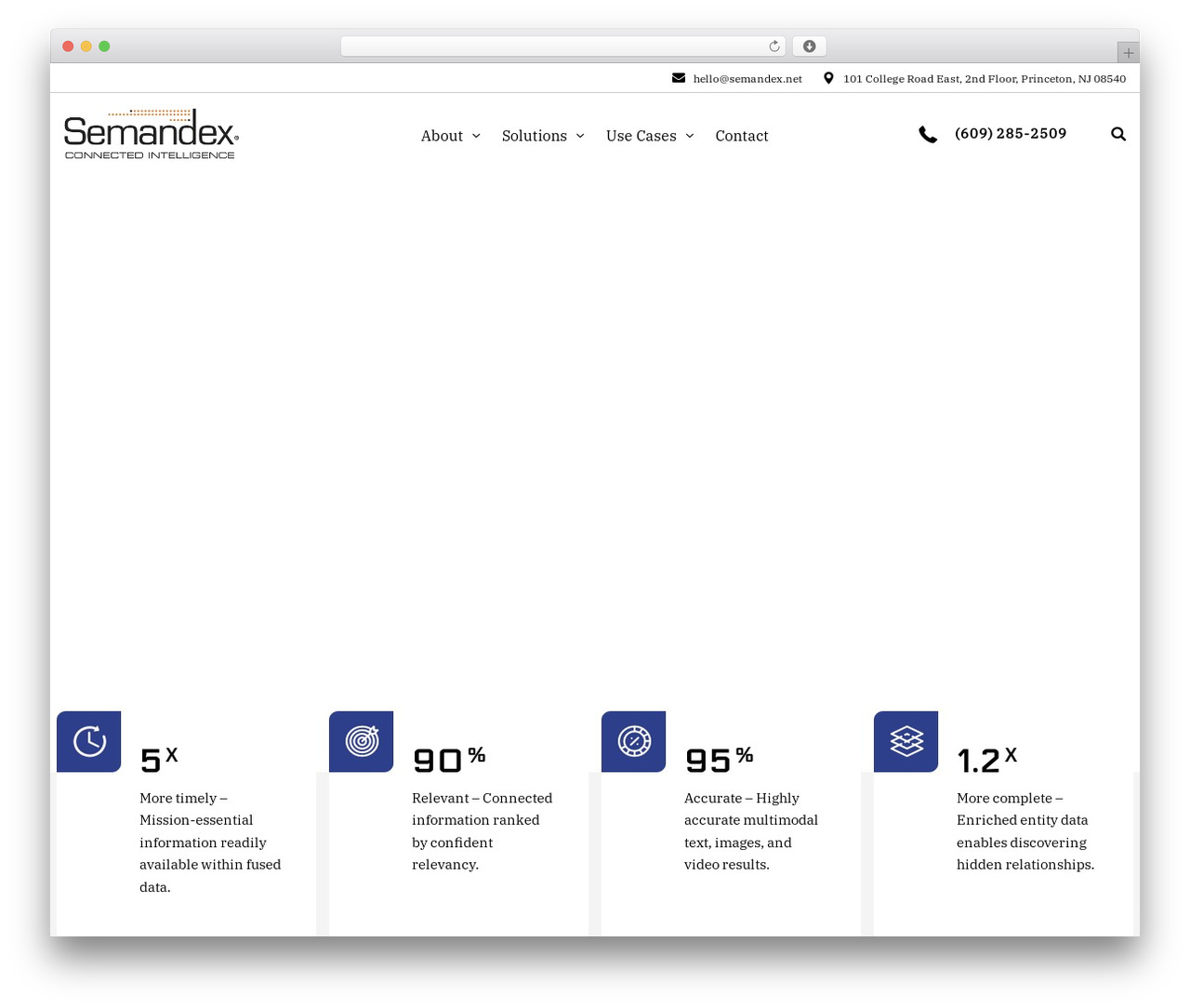Call the (609) 285-2509 phone number
This screenshot has width=1190, height=1008.
click(1011, 134)
